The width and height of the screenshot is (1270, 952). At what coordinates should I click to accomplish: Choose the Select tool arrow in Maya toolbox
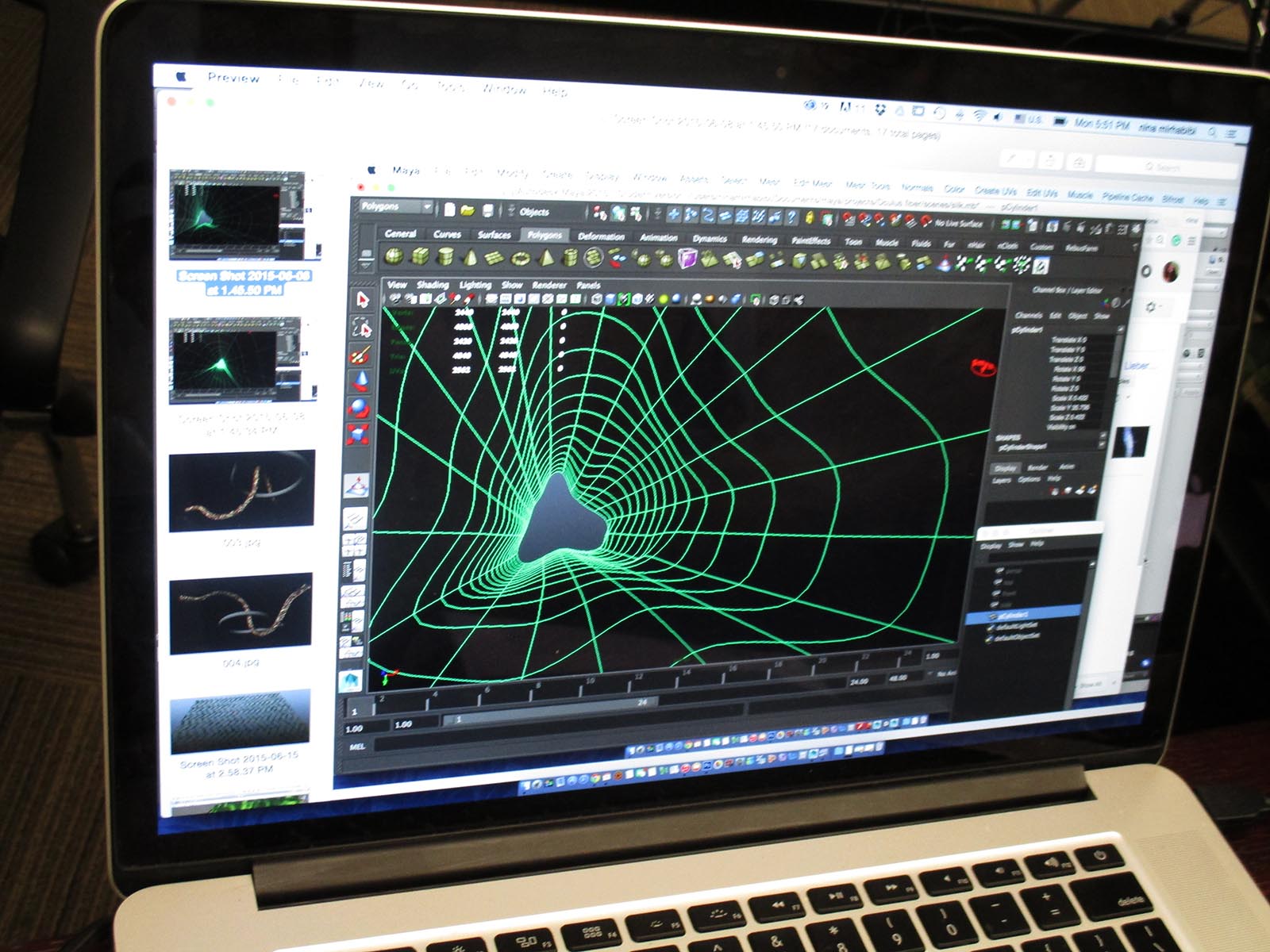point(363,300)
